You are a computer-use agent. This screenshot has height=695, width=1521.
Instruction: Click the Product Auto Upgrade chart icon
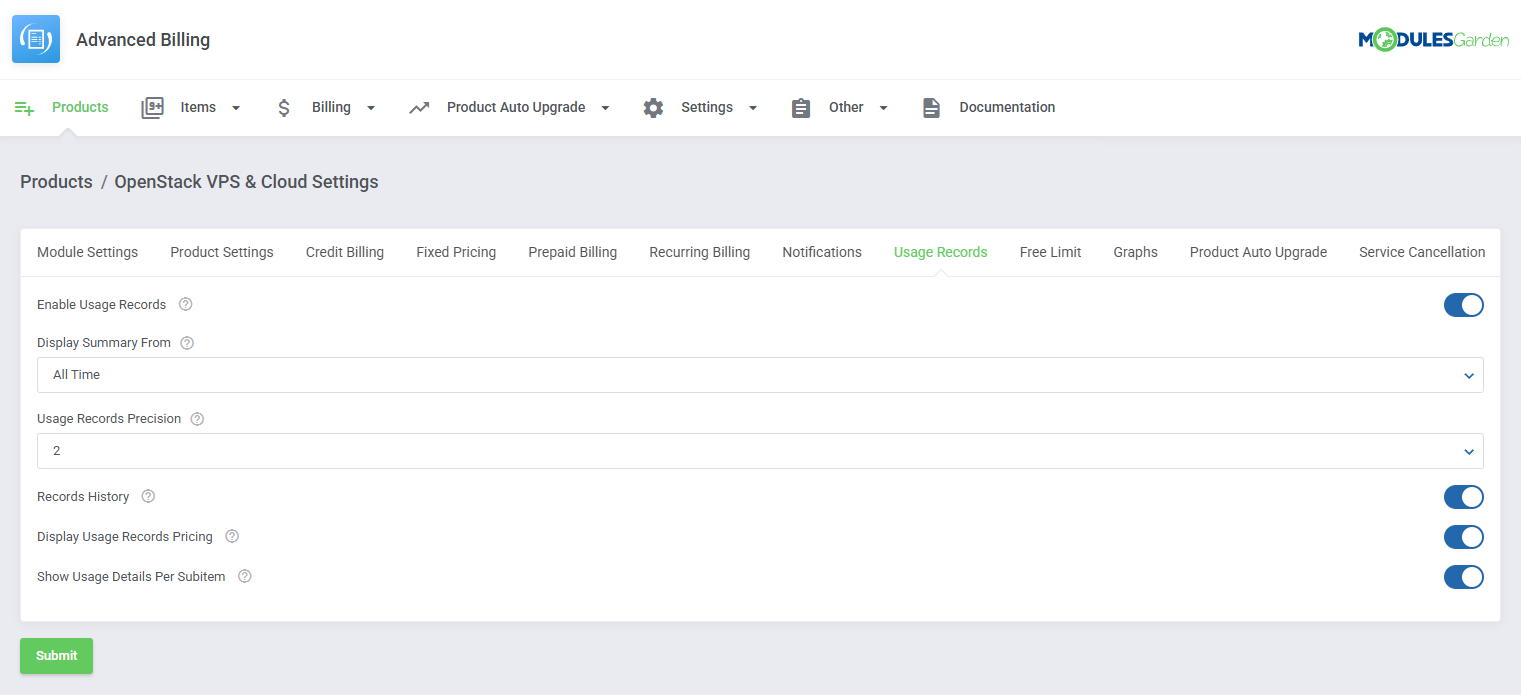[x=418, y=107]
